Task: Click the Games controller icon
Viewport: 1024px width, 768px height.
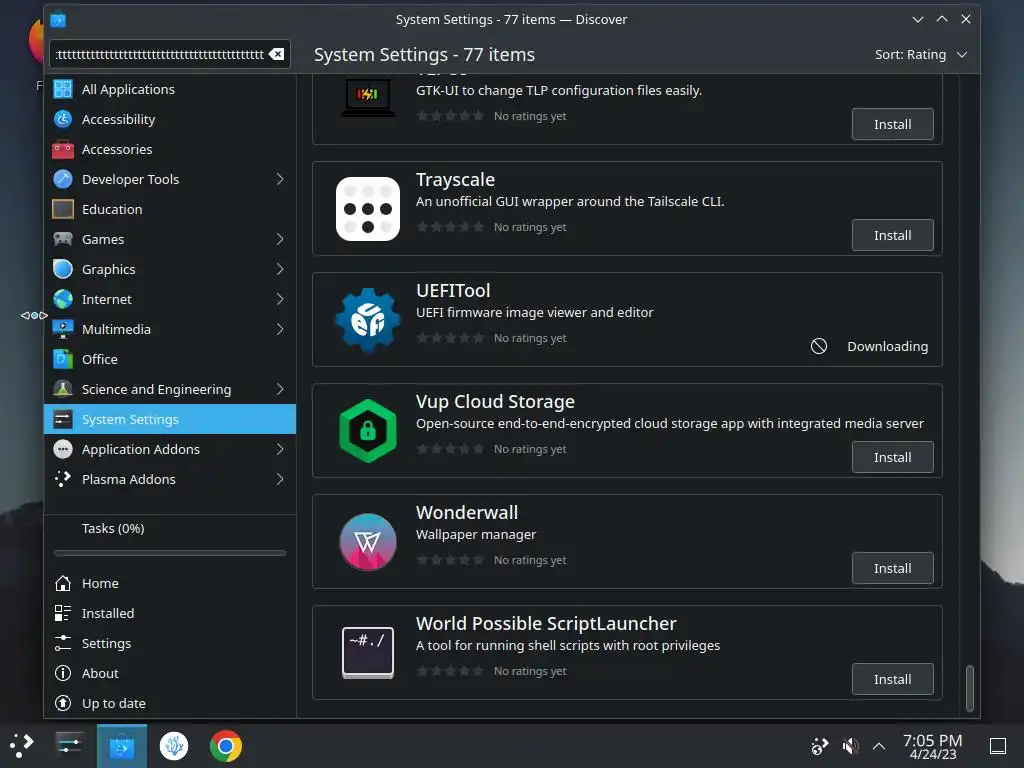Action: click(63, 239)
